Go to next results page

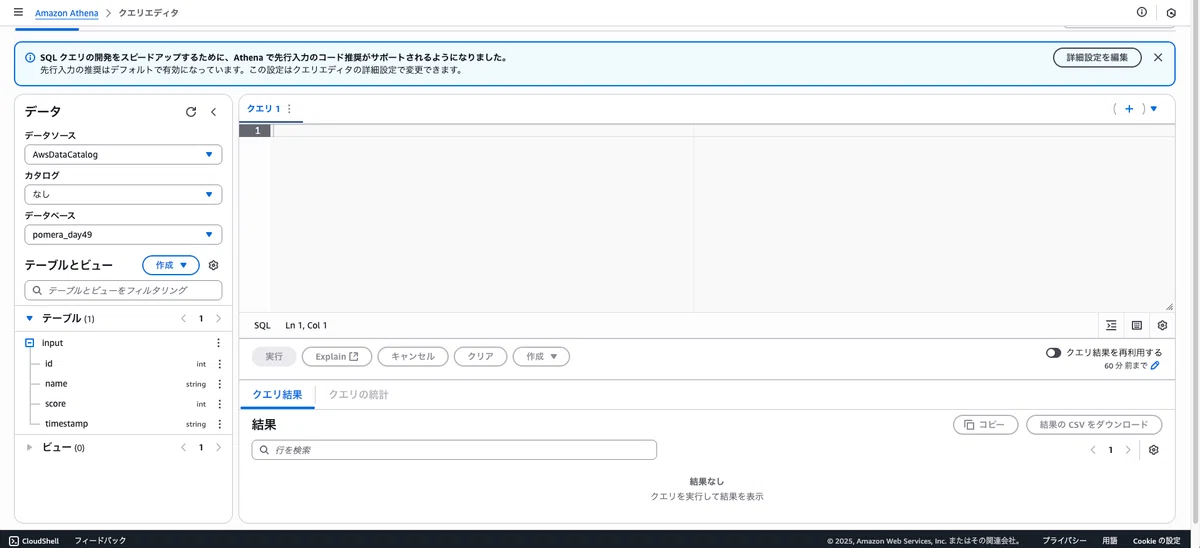(1128, 450)
